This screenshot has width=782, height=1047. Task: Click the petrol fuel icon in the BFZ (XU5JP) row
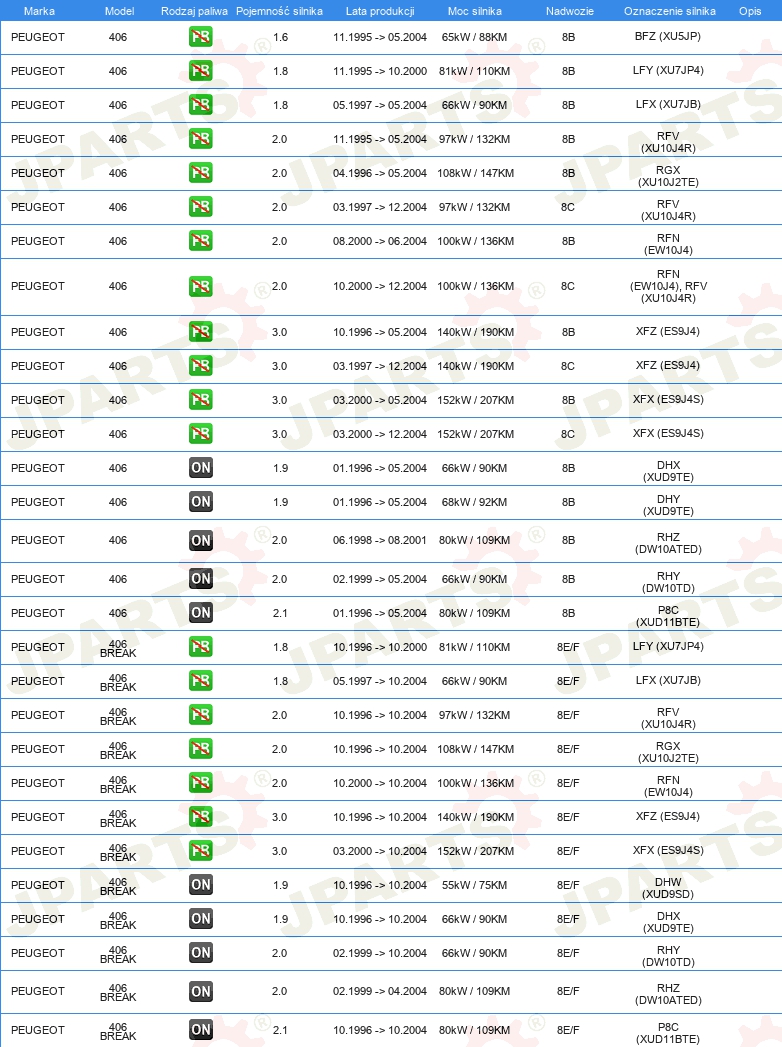200,37
